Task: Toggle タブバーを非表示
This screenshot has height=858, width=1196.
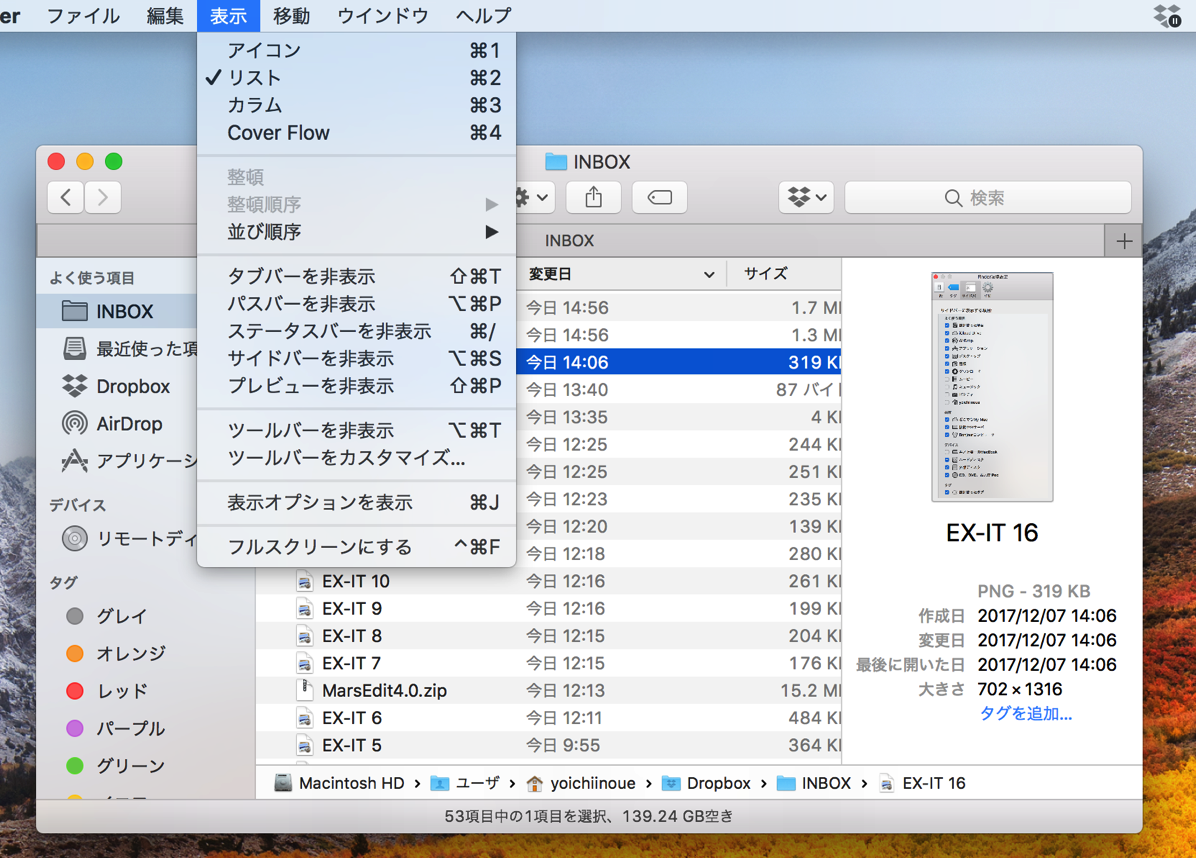Action: [356, 276]
